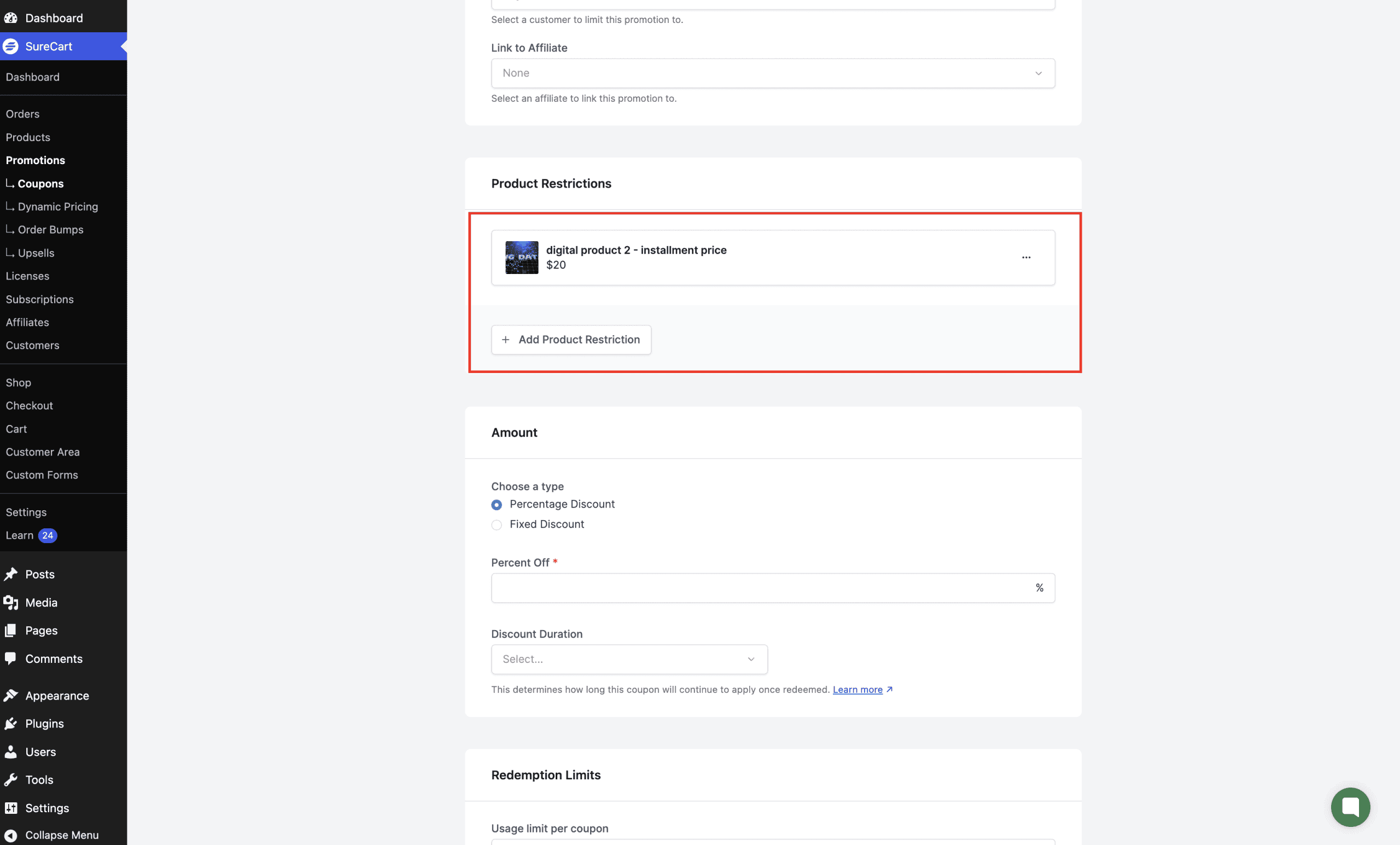Viewport: 1400px width, 845px height.
Task: Click the digital product 2 thumbnail image
Action: tap(522, 258)
